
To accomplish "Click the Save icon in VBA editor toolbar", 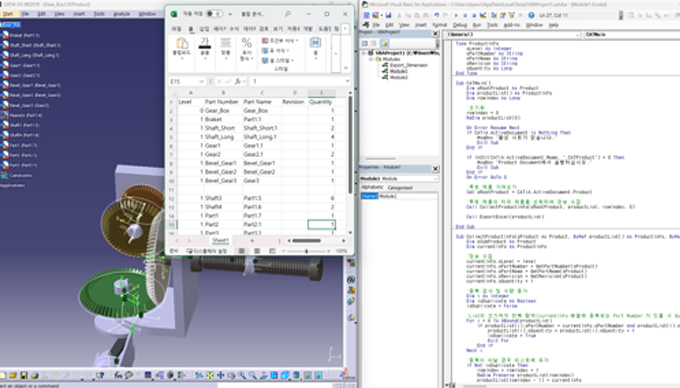I will coord(388,15).
